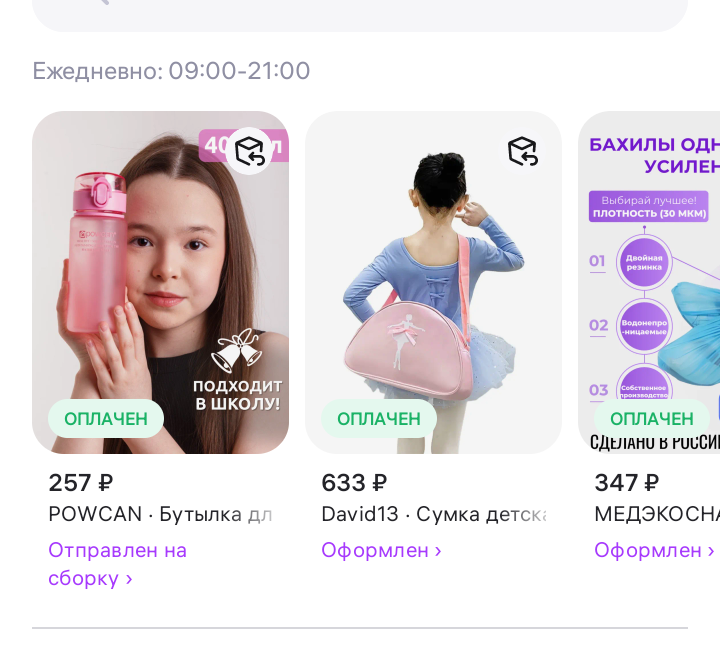Tap the 633 ₽ price label
Image resolution: width=720 pixels, height=656 pixels.
tap(354, 483)
